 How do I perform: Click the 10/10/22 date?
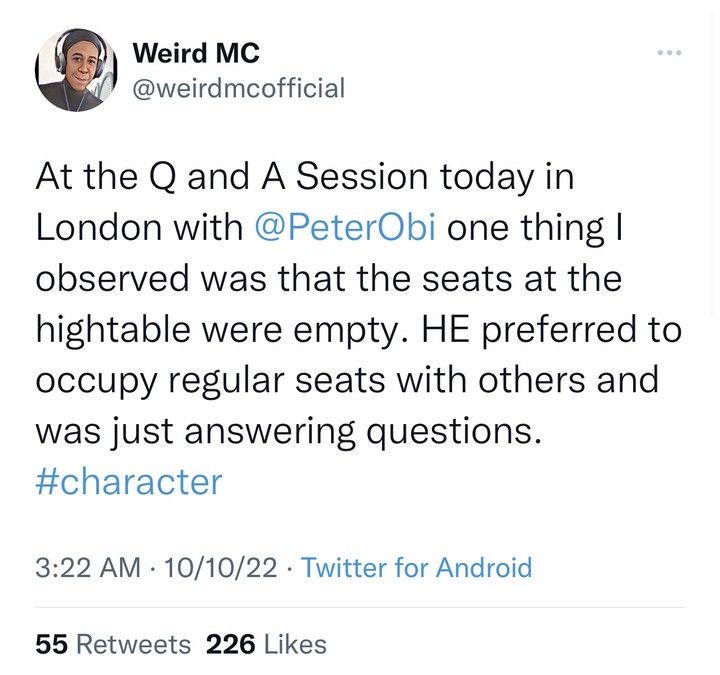click(x=220, y=568)
